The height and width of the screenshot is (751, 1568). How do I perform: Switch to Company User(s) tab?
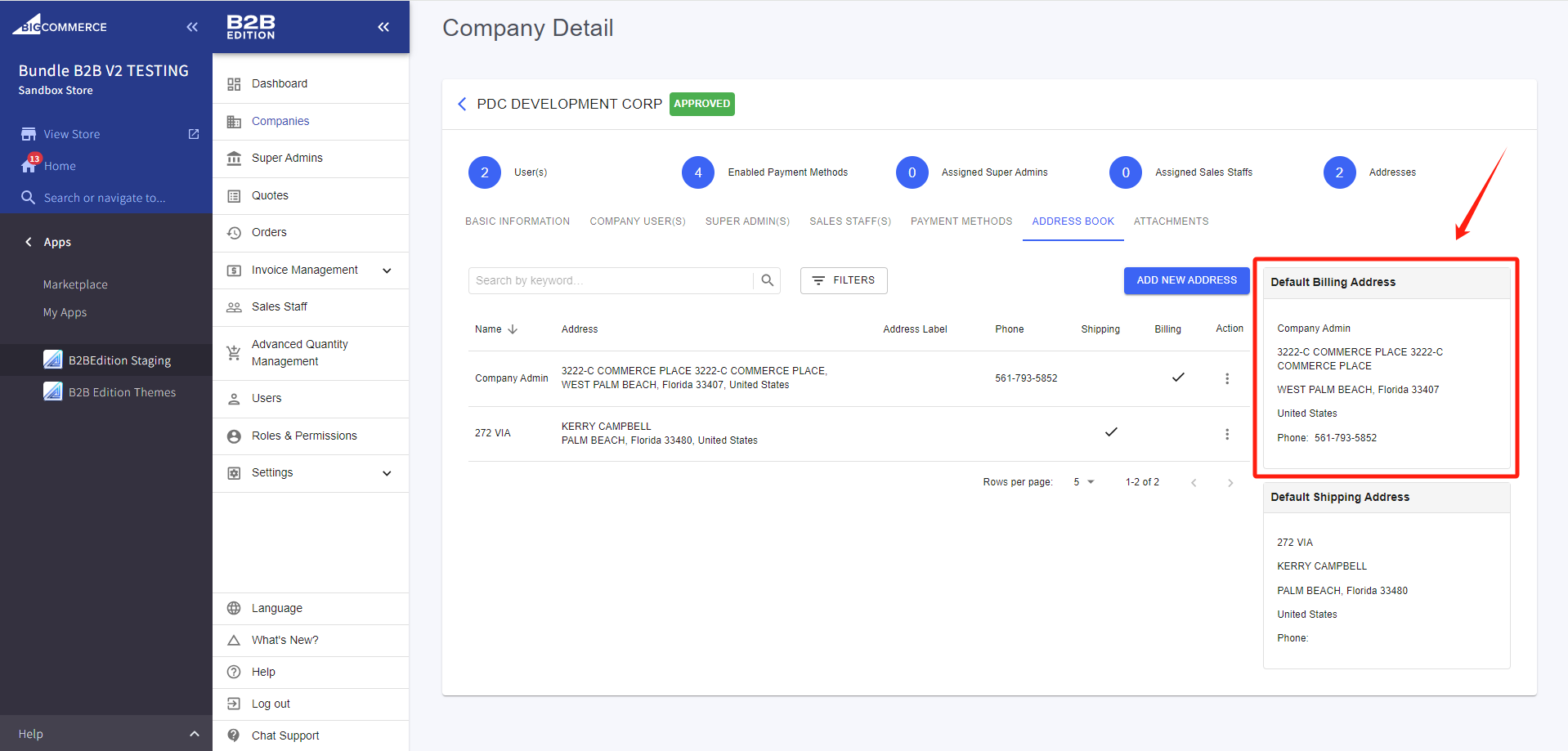tap(638, 221)
